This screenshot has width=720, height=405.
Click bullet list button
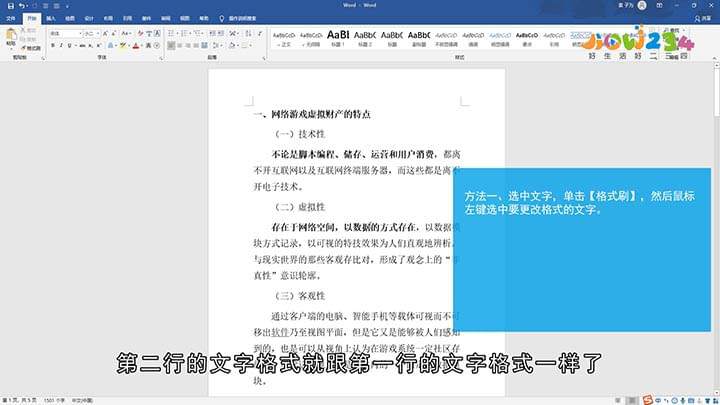click(172, 34)
